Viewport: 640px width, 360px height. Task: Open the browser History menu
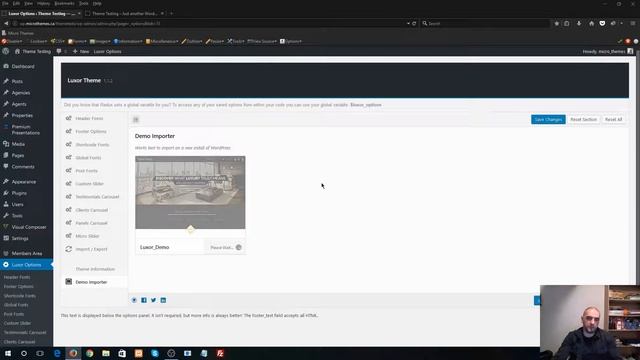(x=43, y=3)
